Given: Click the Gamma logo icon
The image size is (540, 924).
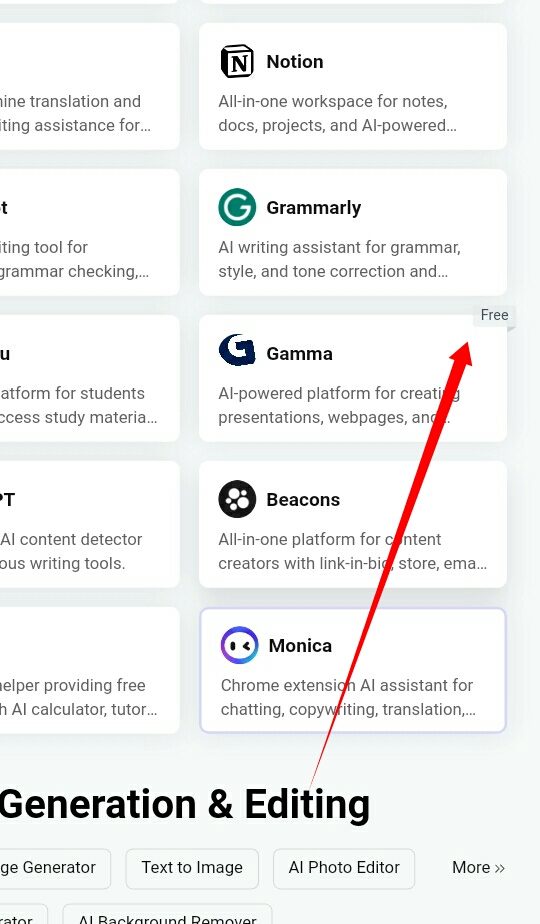Looking at the screenshot, I should [x=237, y=350].
